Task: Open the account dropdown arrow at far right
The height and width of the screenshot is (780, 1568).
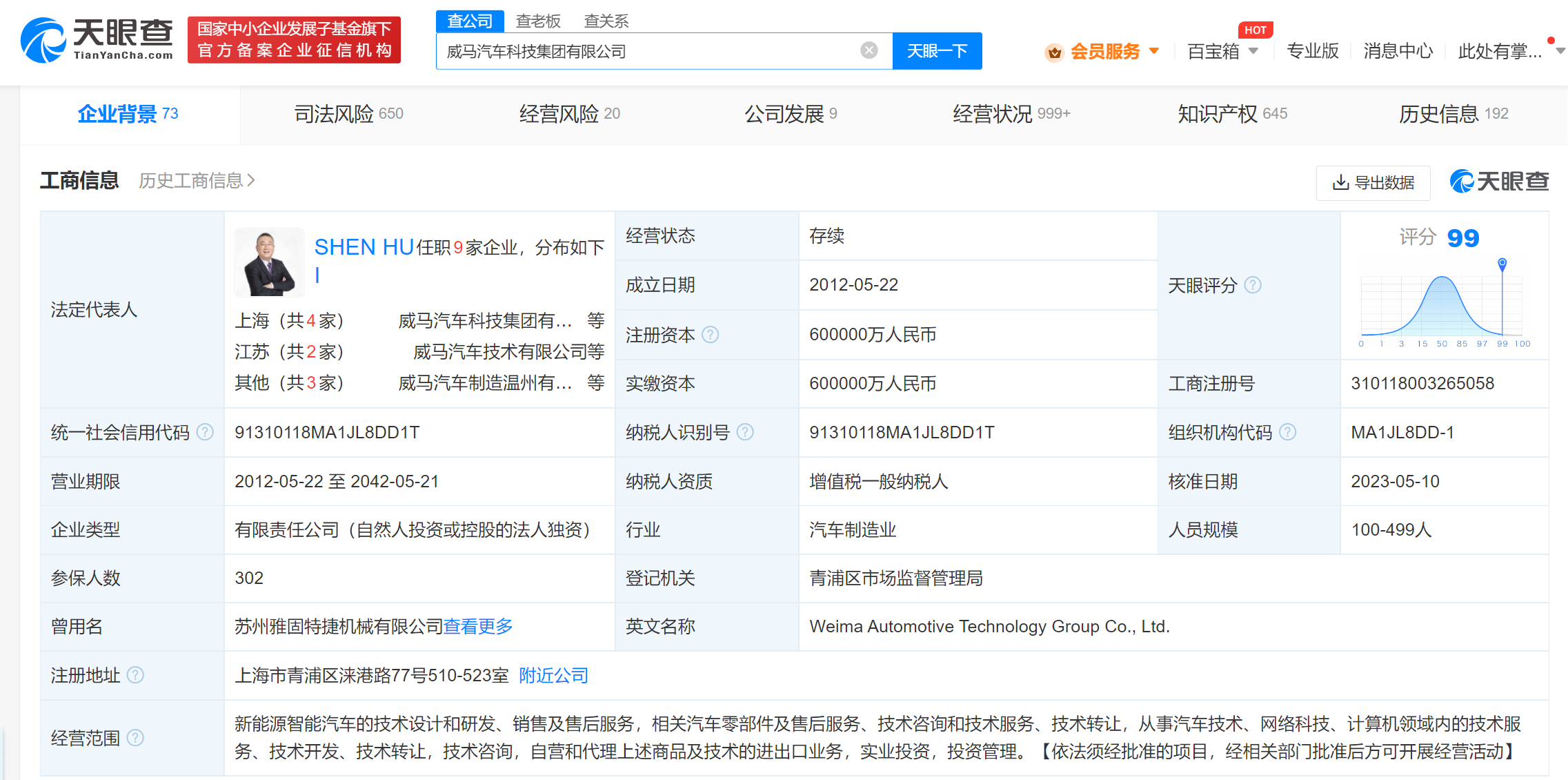Action: pyautogui.click(x=1560, y=51)
